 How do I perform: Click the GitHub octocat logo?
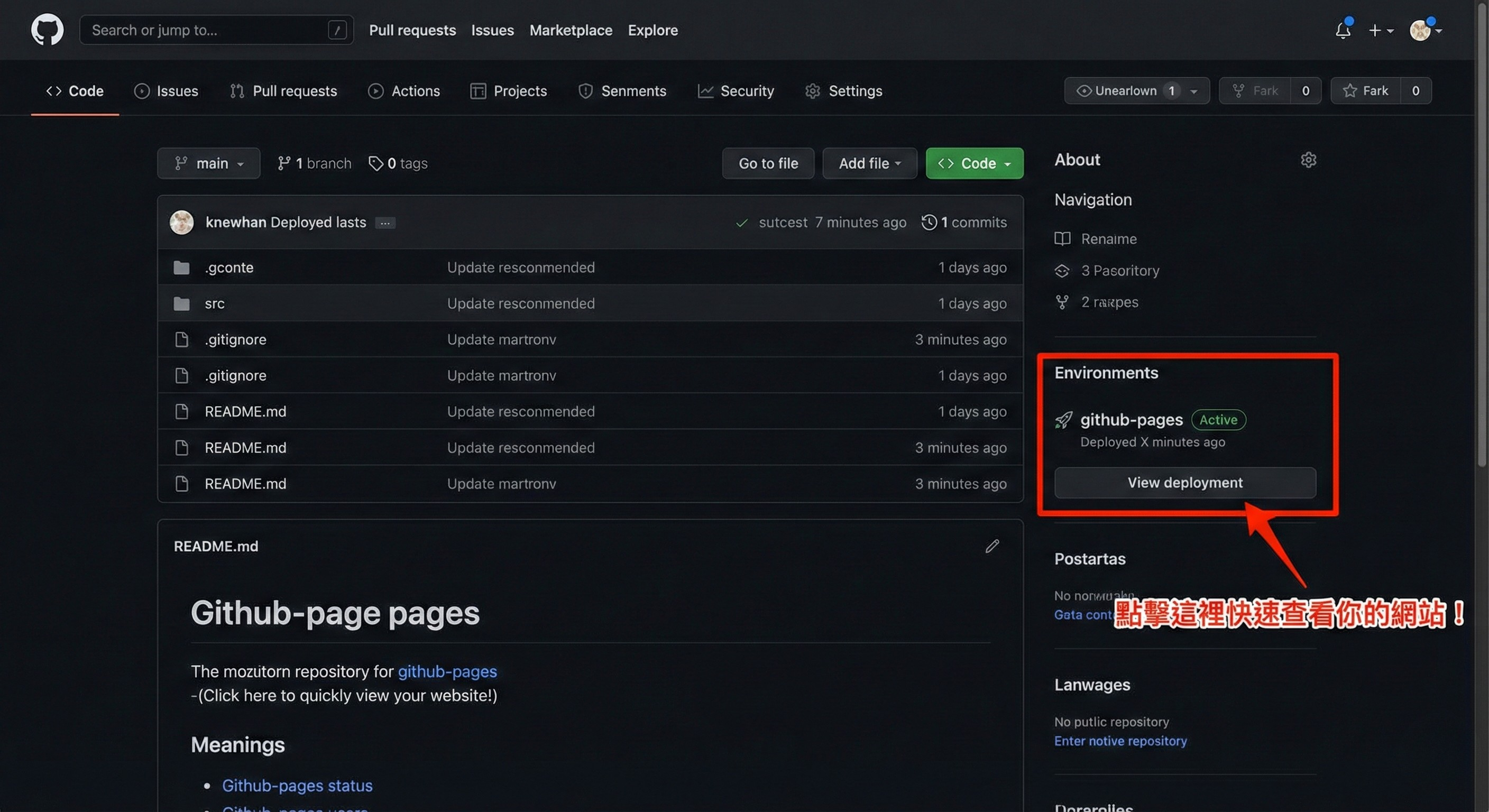tap(48, 30)
